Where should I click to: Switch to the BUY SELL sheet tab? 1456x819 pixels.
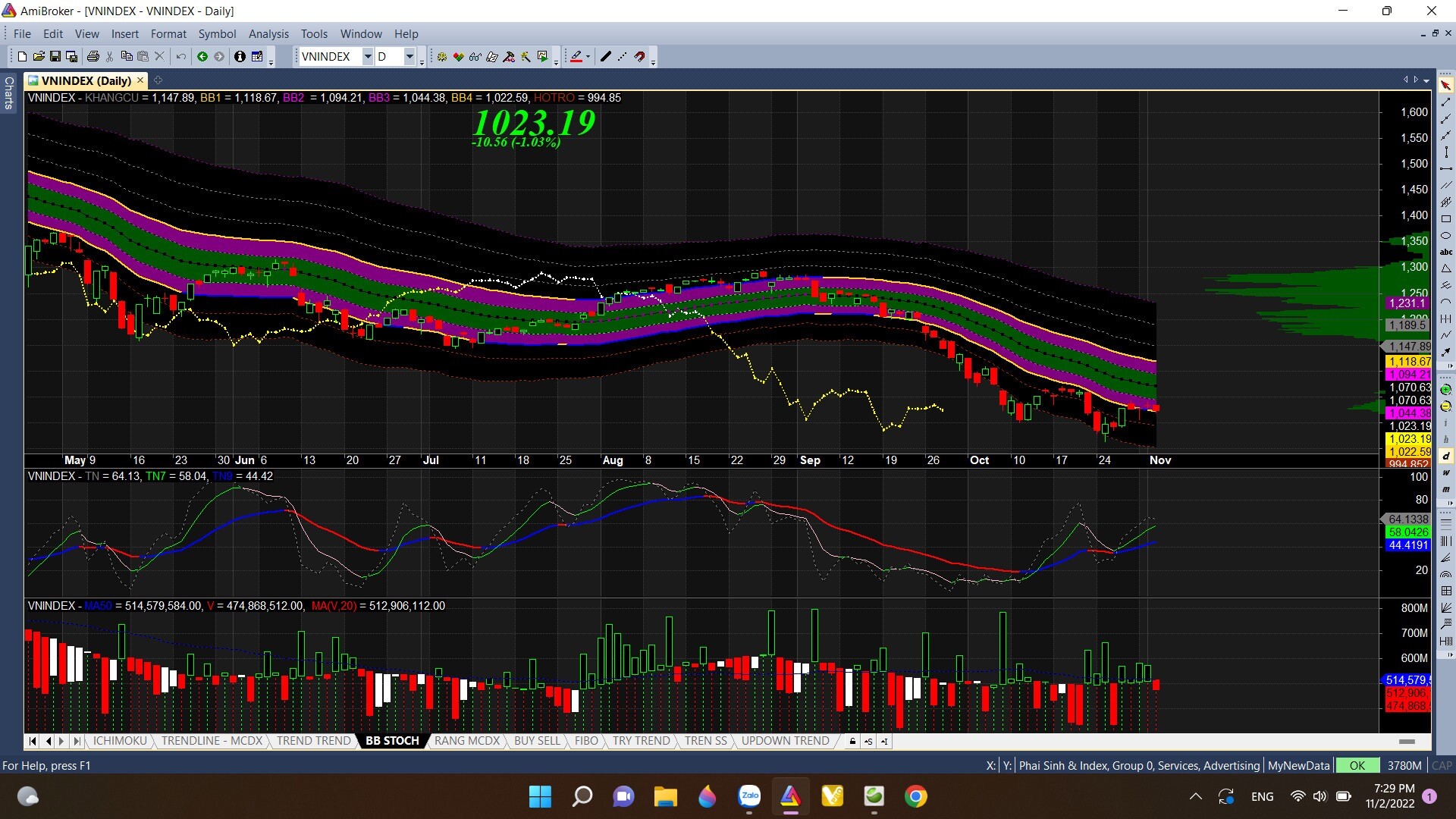coord(537,741)
